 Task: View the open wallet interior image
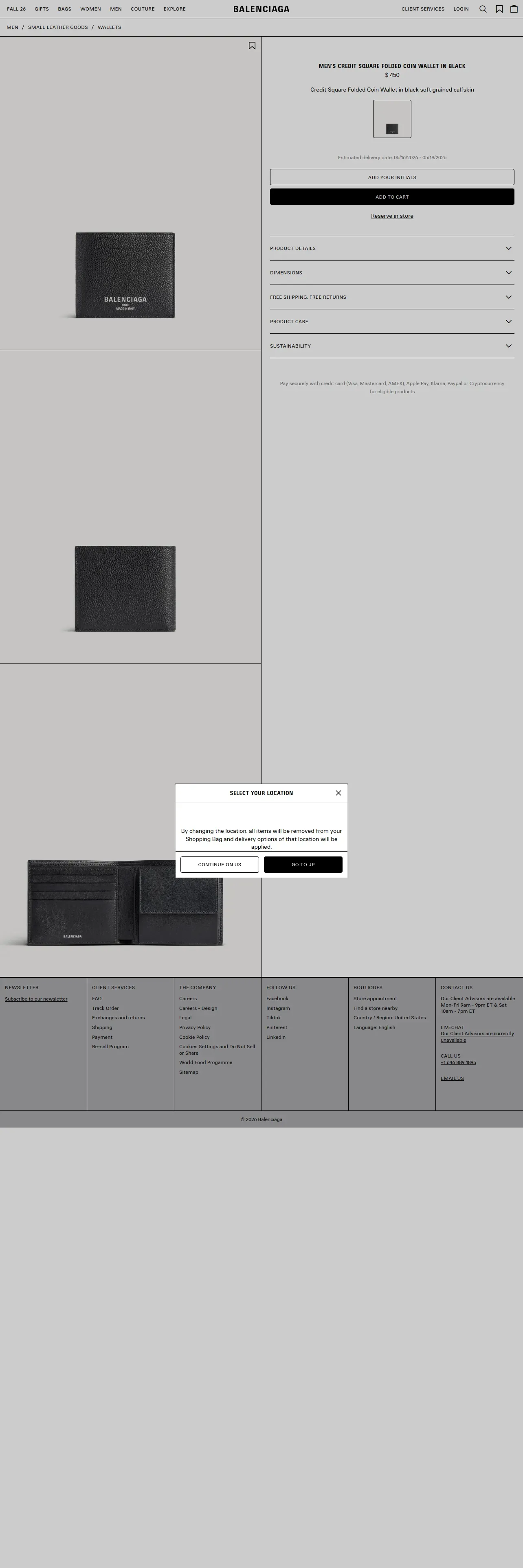[130, 820]
